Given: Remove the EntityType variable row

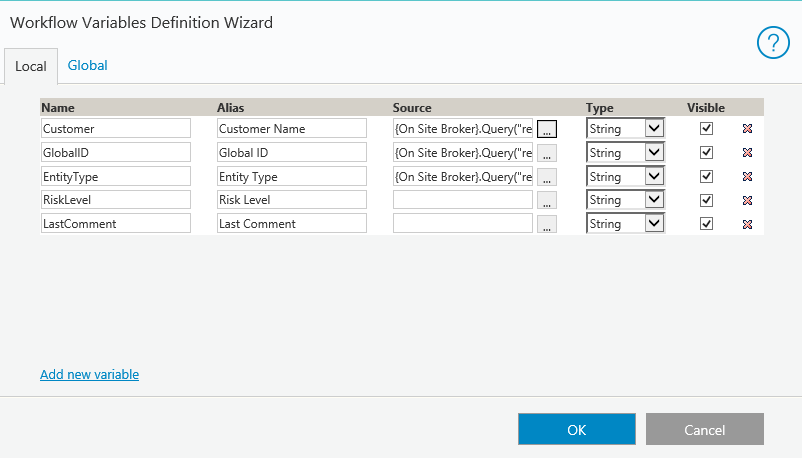Looking at the screenshot, I should [x=747, y=177].
